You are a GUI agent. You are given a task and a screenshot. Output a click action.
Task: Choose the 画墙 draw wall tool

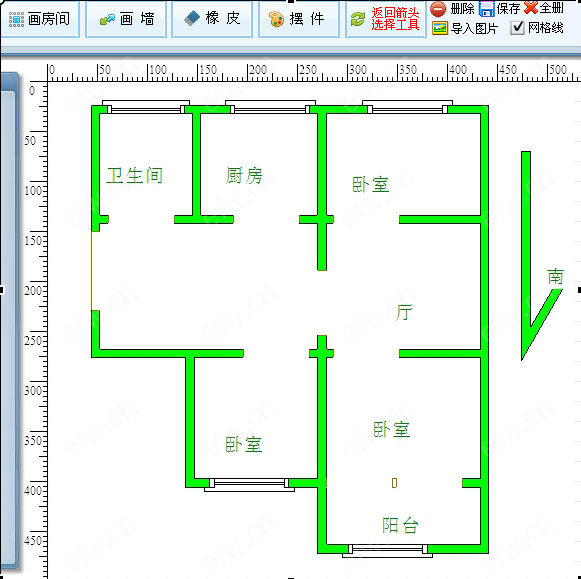(126, 19)
